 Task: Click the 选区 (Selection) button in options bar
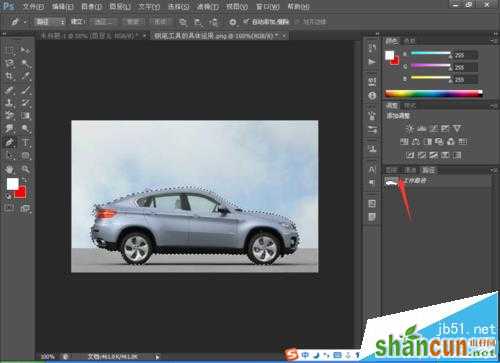(x=105, y=22)
